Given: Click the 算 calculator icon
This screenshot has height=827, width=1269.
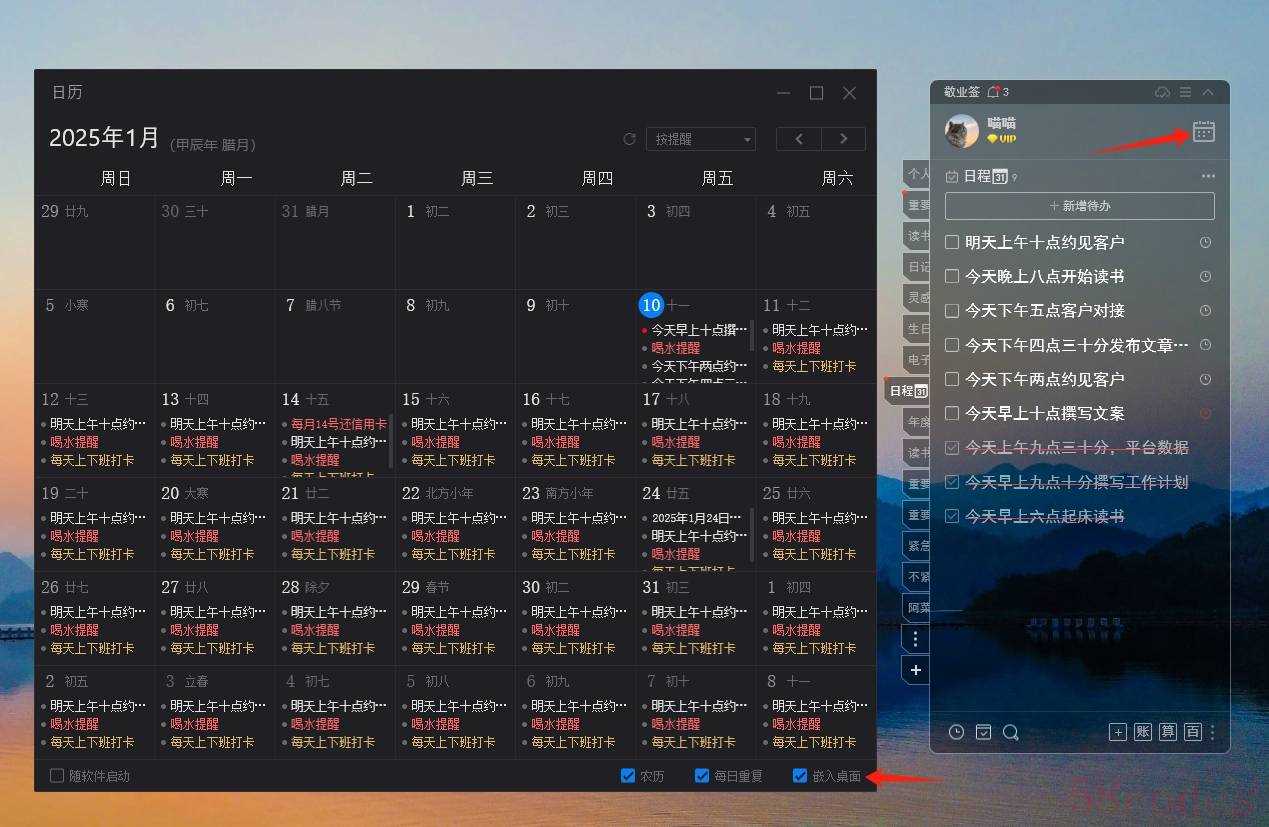Looking at the screenshot, I should 1167,732.
